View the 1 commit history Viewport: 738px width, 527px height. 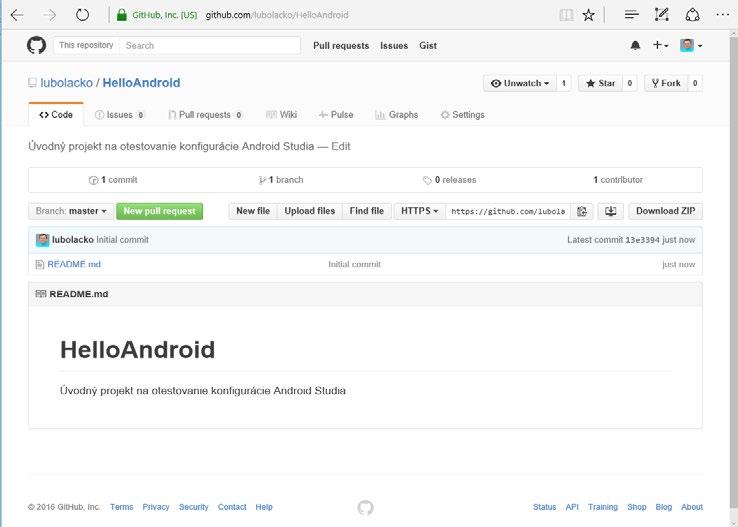coord(113,180)
